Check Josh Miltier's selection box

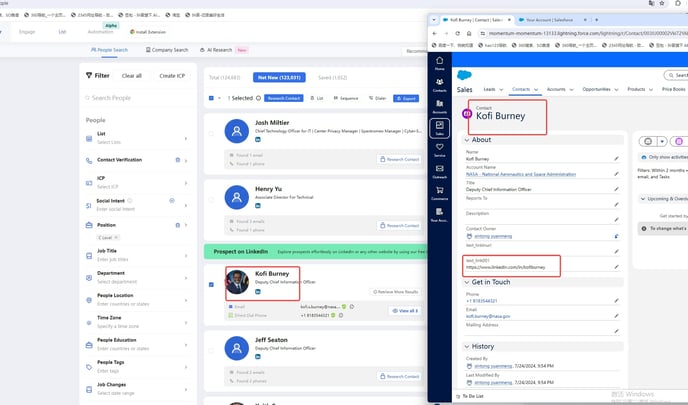click(x=211, y=134)
